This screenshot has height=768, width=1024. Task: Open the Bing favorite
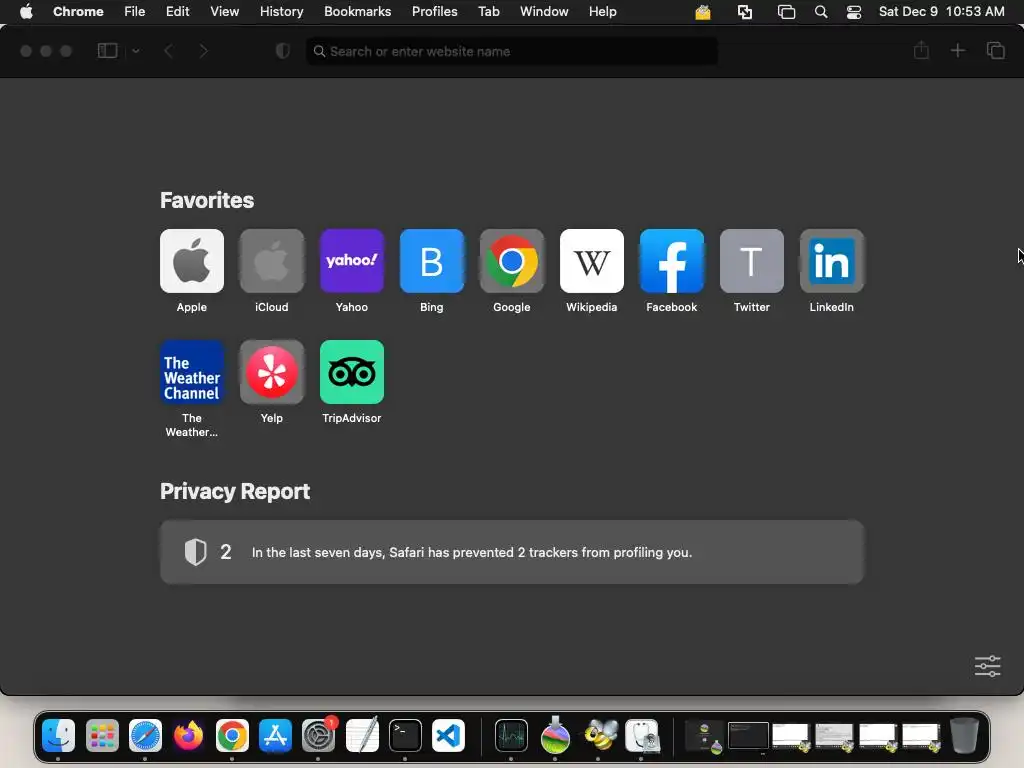pyautogui.click(x=432, y=261)
